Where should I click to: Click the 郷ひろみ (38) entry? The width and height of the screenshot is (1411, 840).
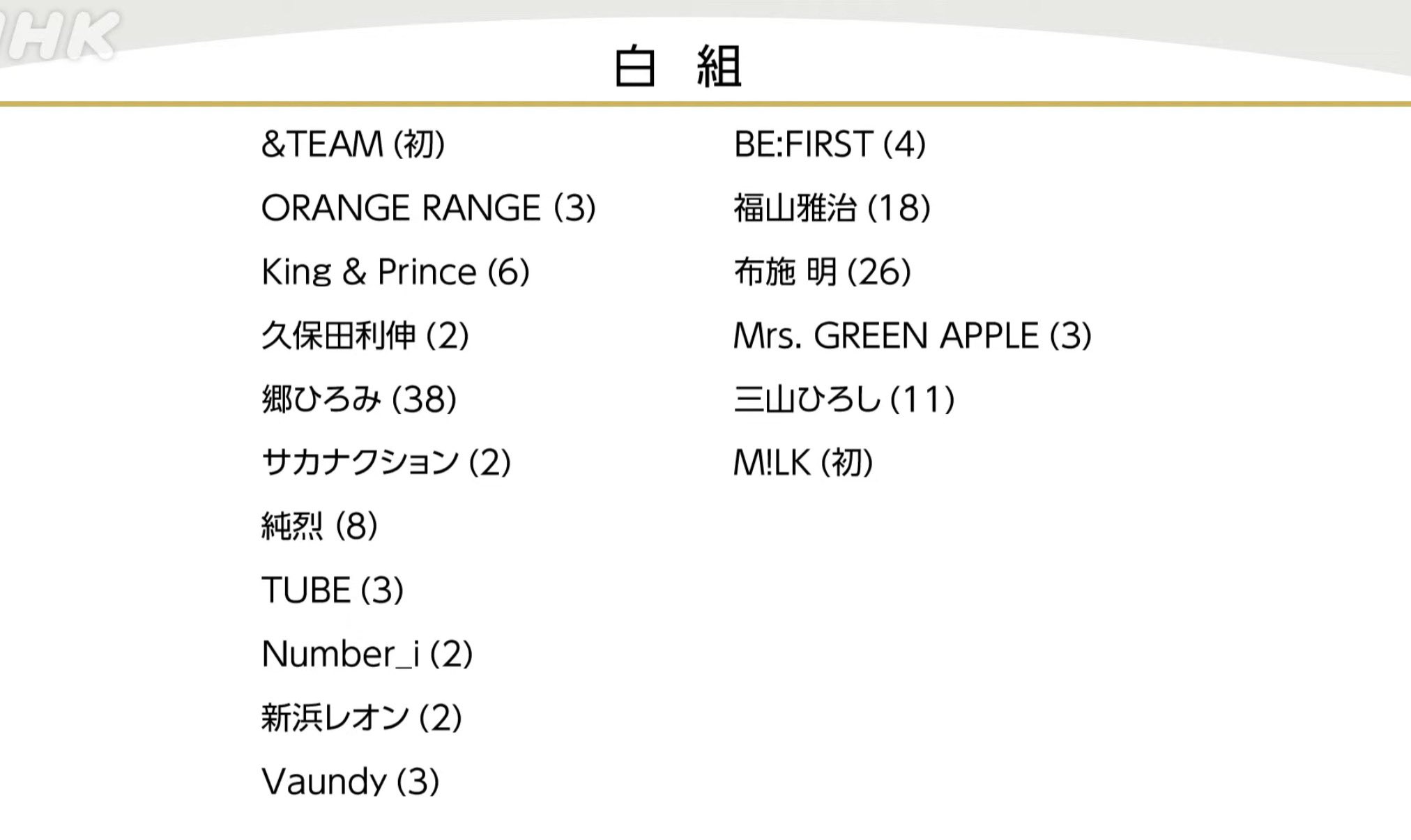[x=359, y=399]
